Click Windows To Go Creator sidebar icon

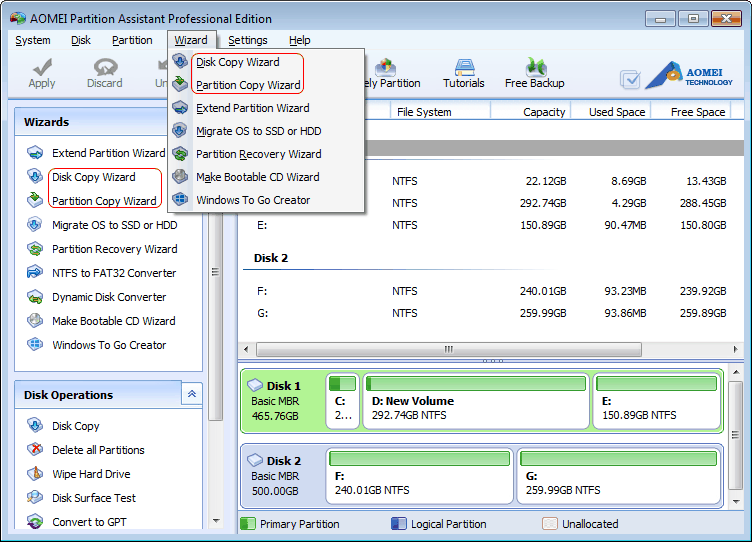(x=35, y=344)
